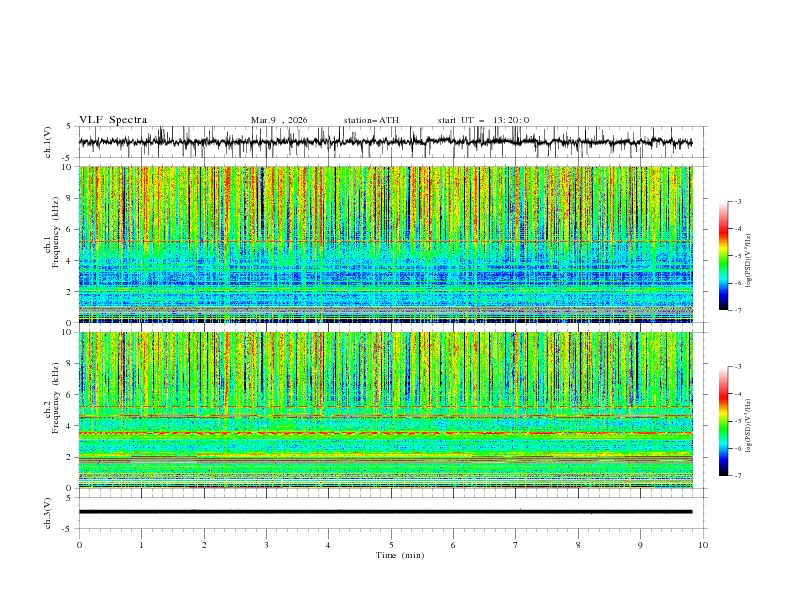Viewport: 792px width, 612px height.
Task: Click the ch.1 'log(PSD)(V²/Hz)' colorbar label
Action: [x=749, y=261]
